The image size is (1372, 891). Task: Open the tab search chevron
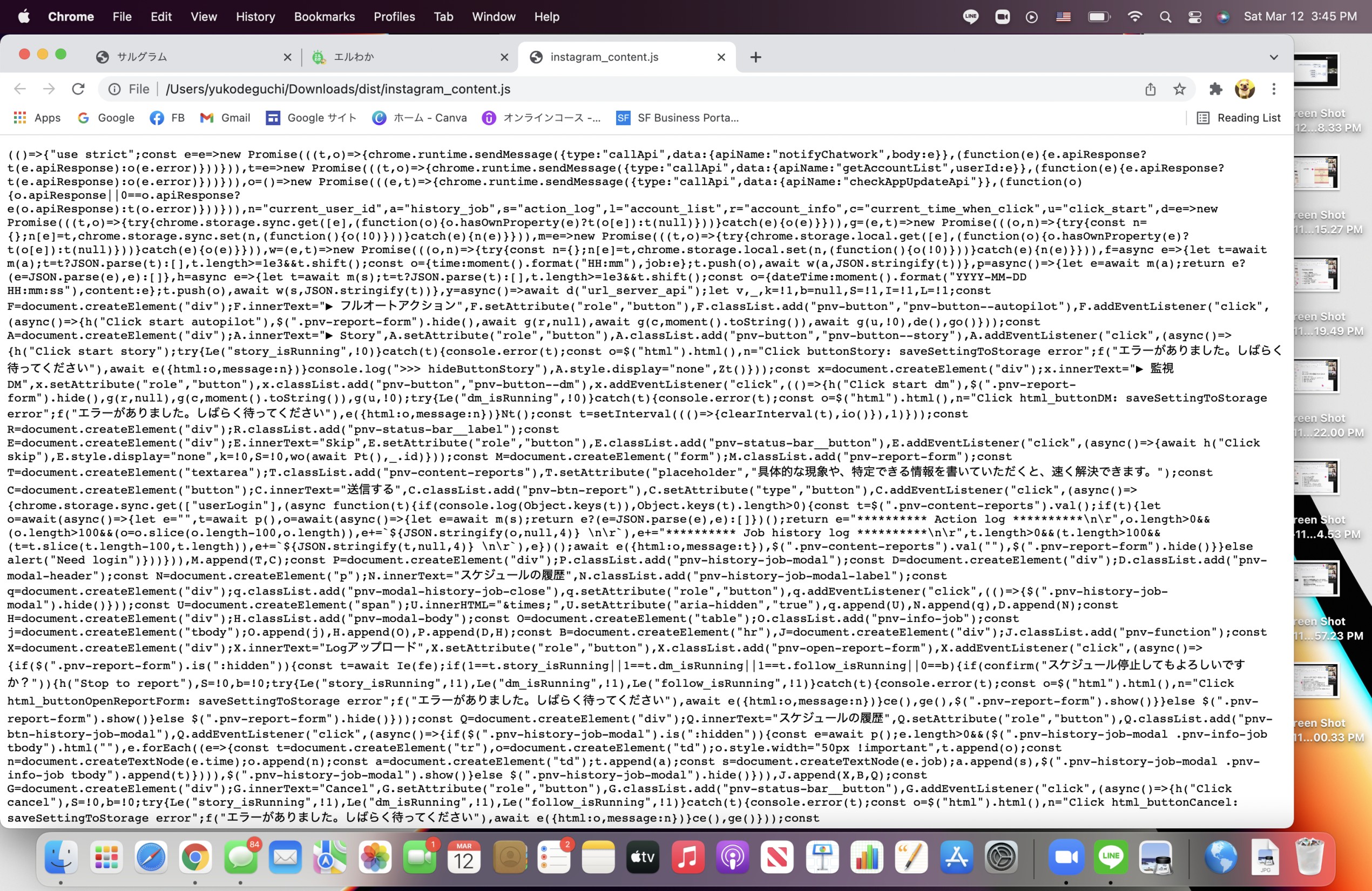tap(1274, 57)
